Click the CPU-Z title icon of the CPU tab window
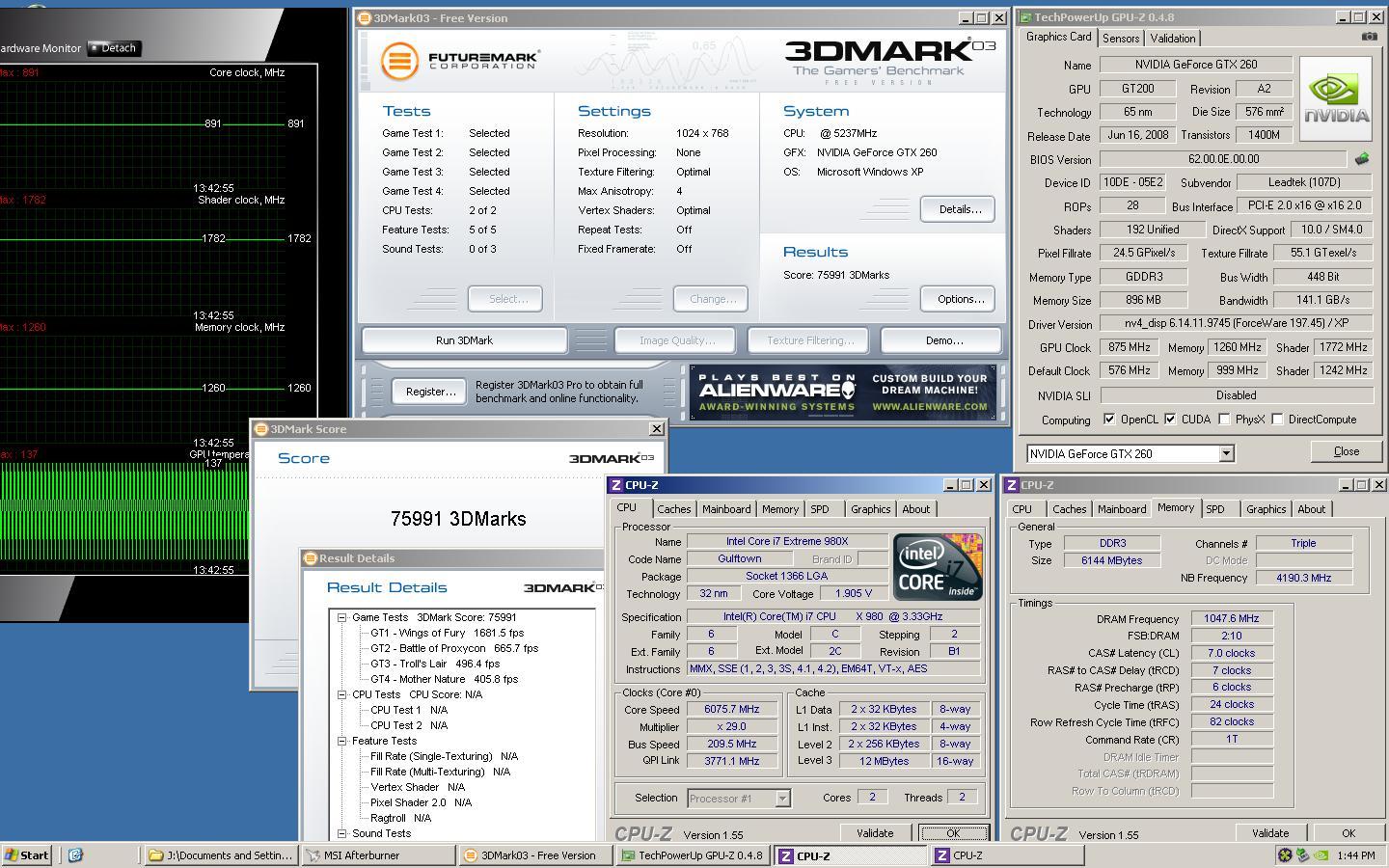The height and width of the screenshot is (868, 1389). click(x=615, y=485)
